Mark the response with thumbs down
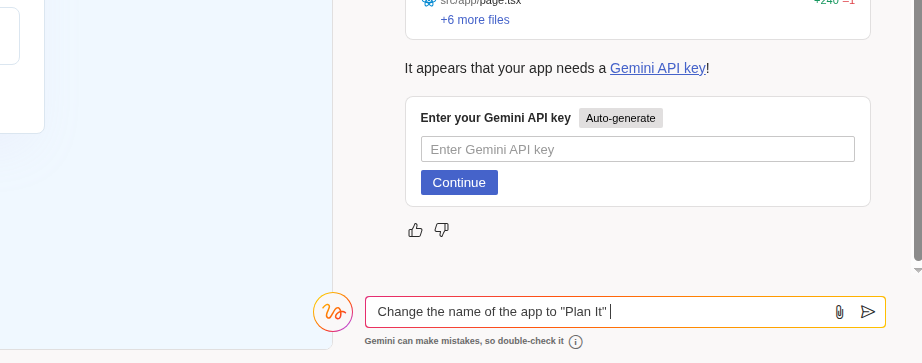The width and height of the screenshot is (922, 363). (x=442, y=230)
